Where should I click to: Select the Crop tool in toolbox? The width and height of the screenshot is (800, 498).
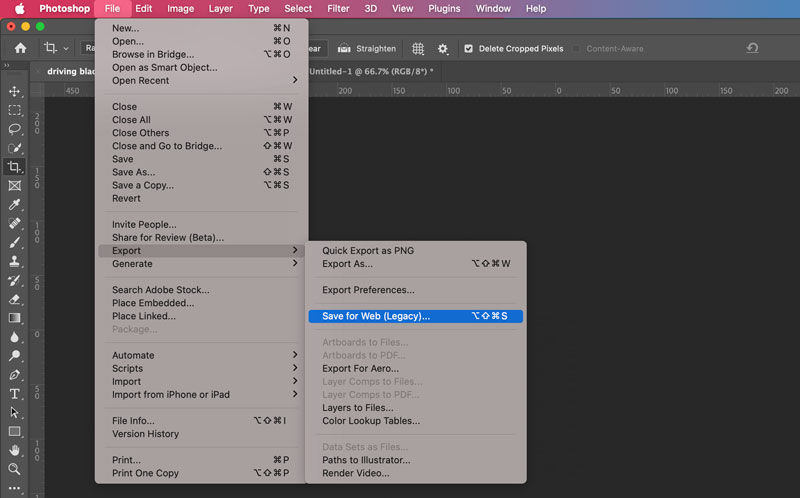point(14,167)
